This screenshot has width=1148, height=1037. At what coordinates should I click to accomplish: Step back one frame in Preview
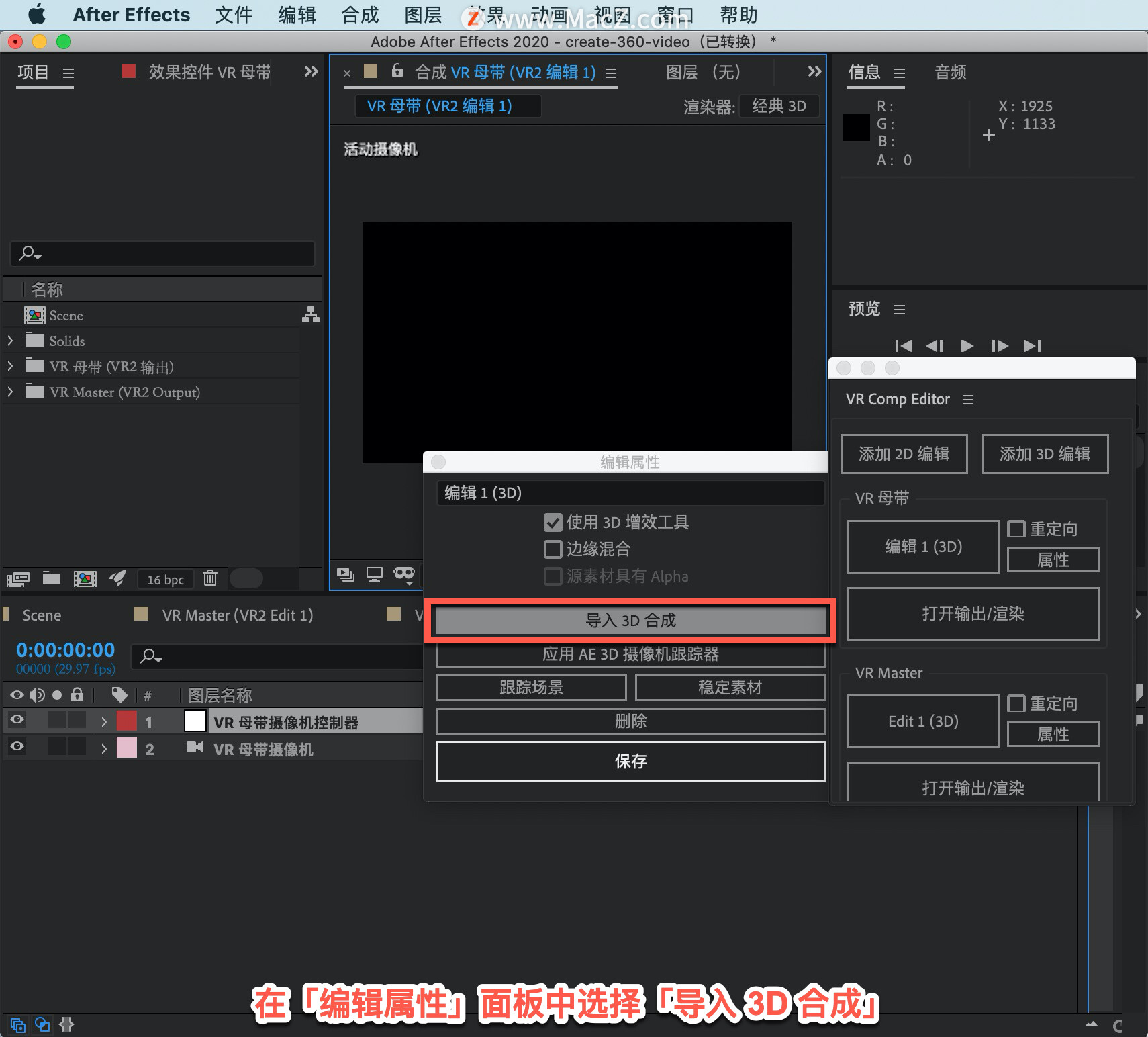(x=935, y=346)
